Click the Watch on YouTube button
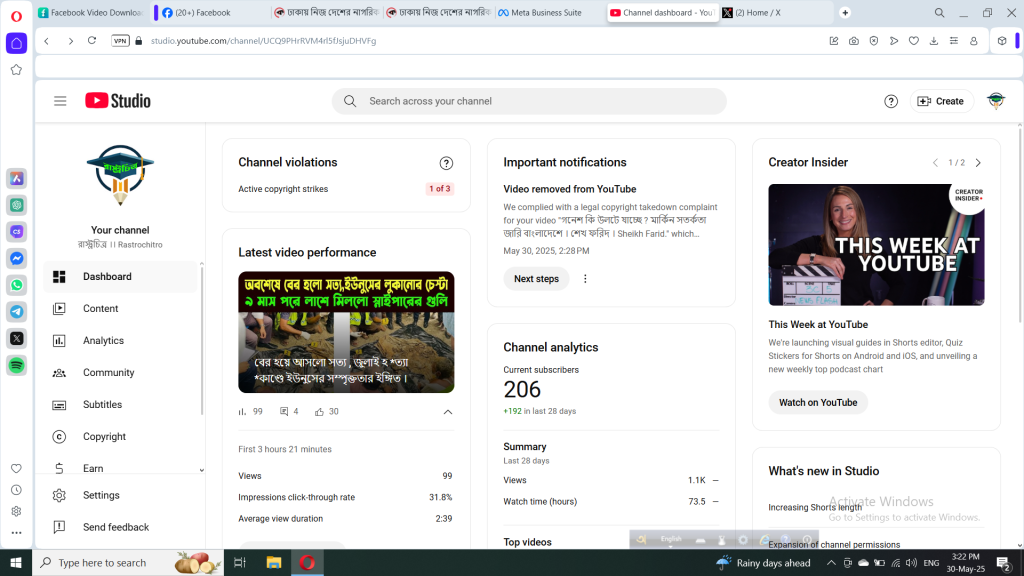Screen dimensions: 1024x576 click(817, 402)
